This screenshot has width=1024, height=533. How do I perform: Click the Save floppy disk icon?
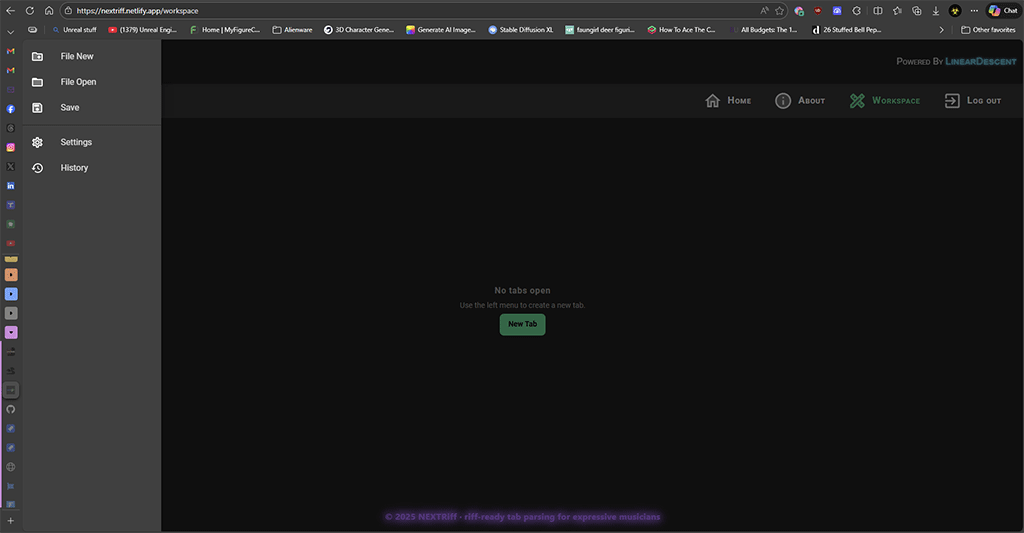[x=37, y=108]
